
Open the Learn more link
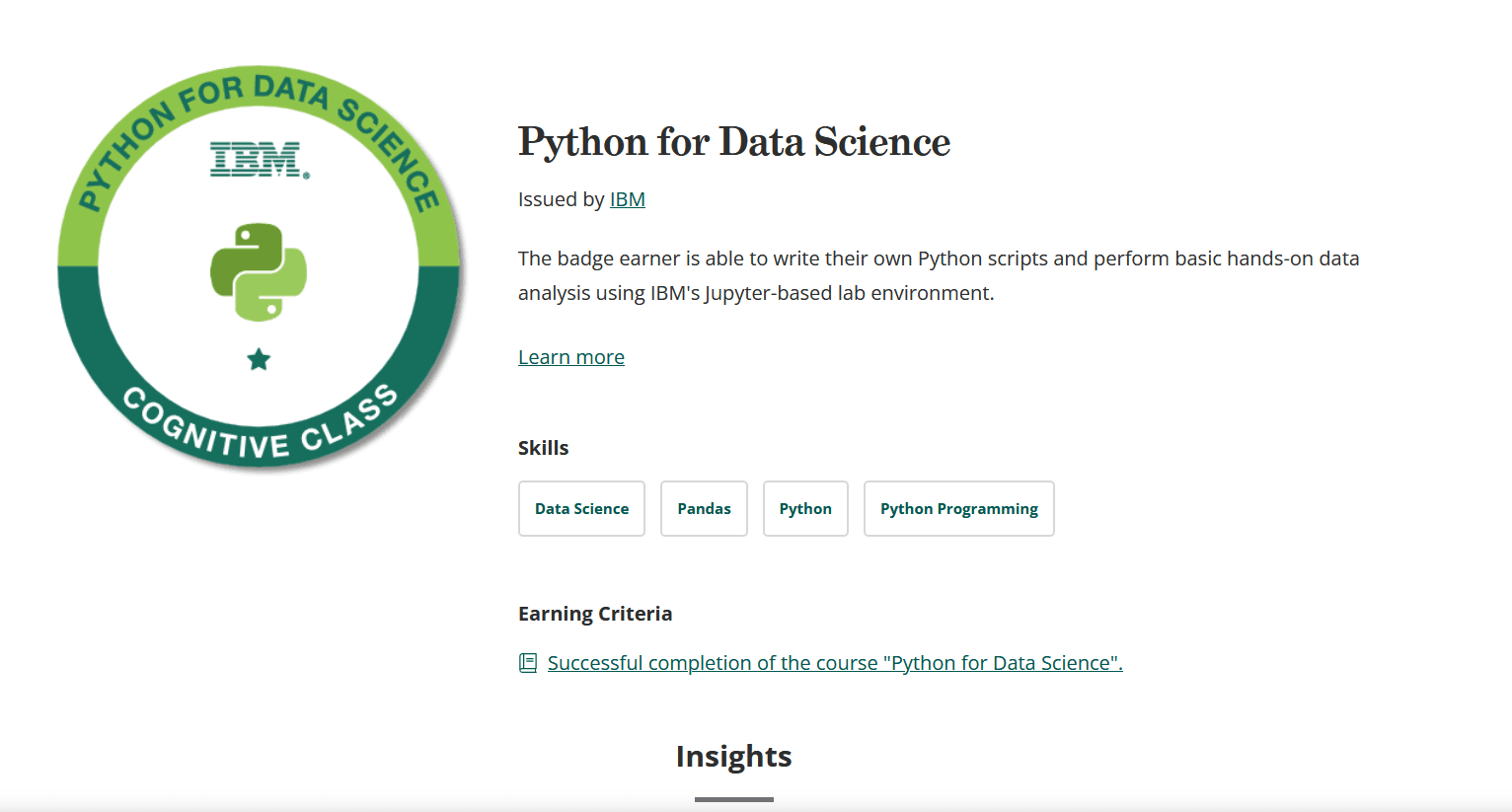tap(570, 356)
